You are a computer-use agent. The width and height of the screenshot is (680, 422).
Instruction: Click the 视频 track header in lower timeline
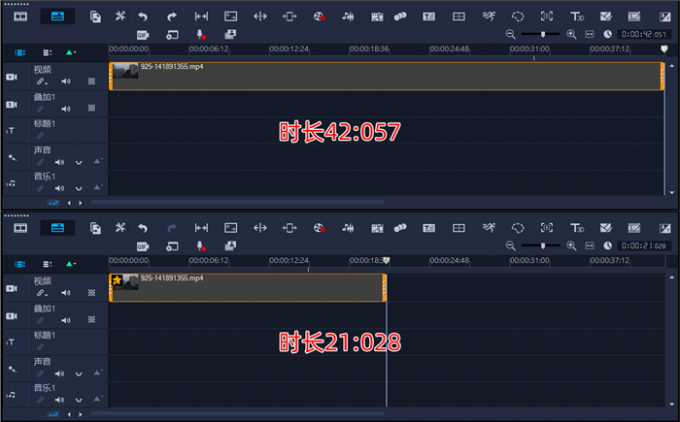click(42, 281)
